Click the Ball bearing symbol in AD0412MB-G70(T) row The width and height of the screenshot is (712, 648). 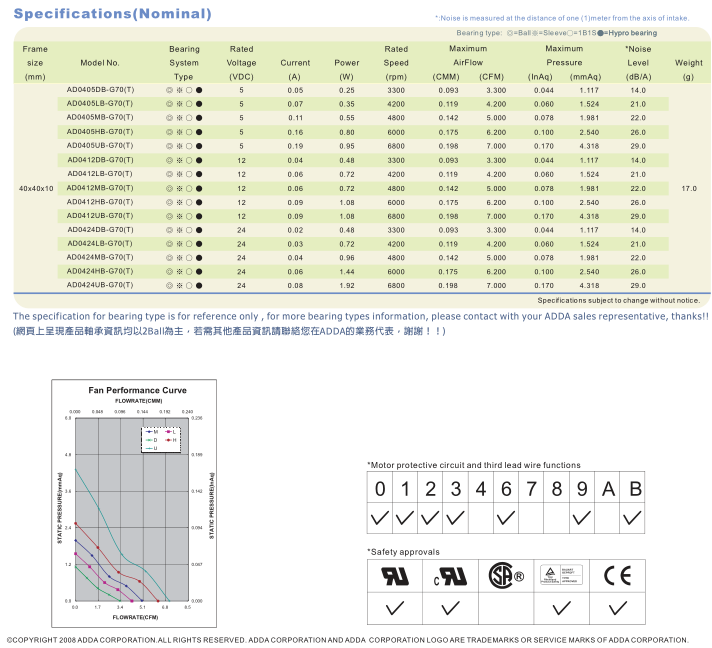[x=169, y=188]
